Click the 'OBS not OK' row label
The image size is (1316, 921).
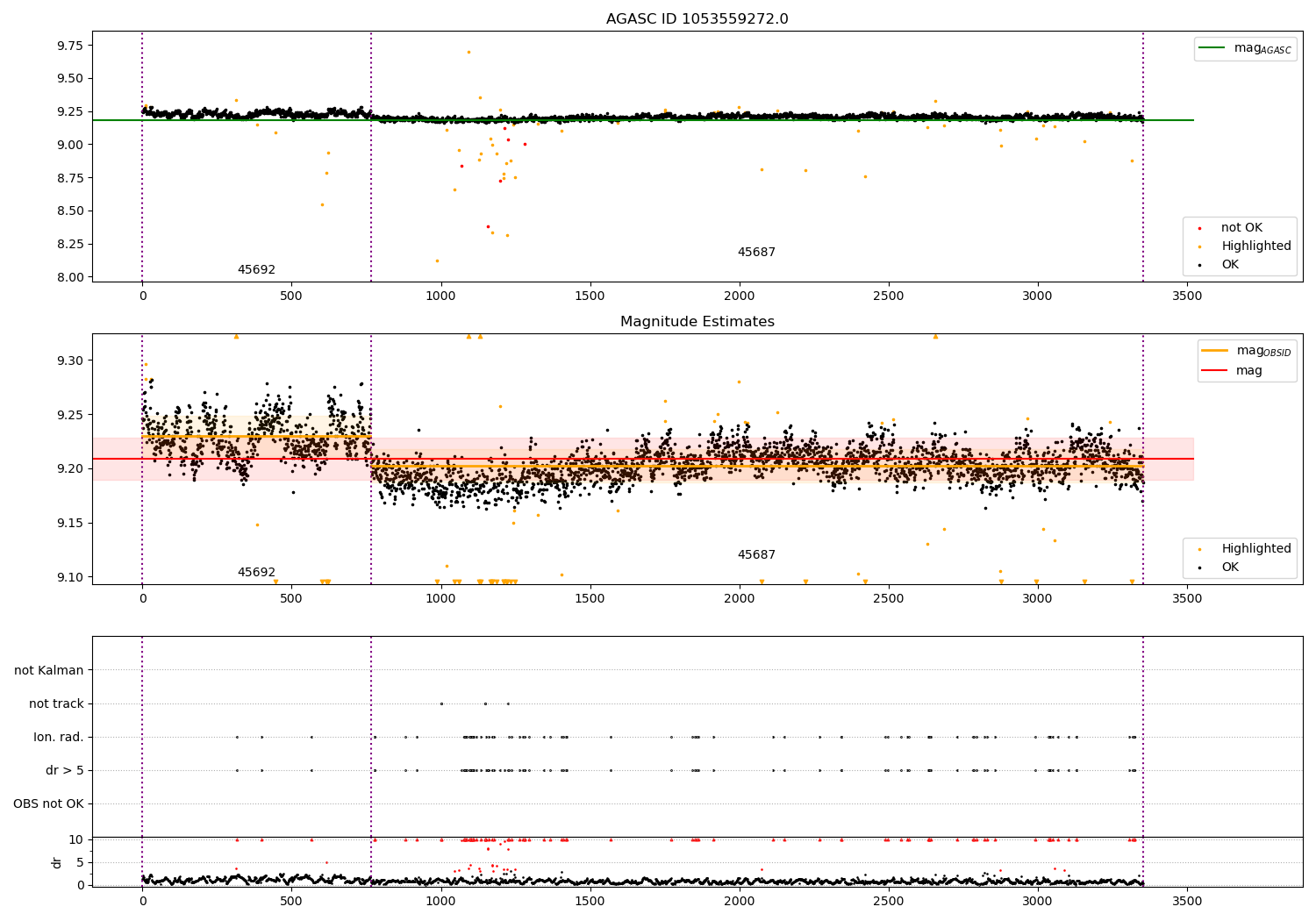pos(49,804)
